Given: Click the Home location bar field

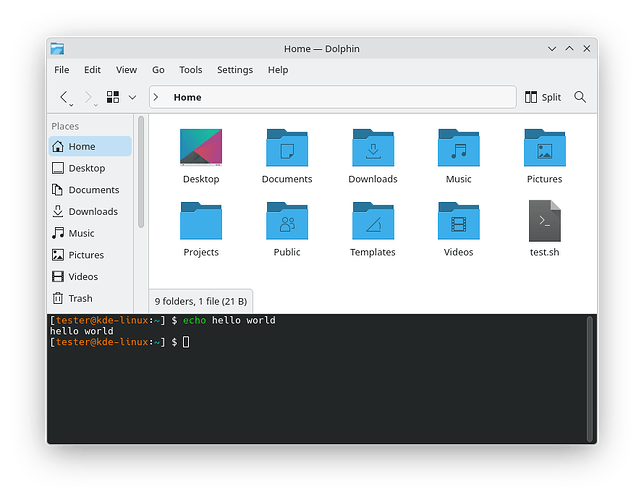Looking at the screenshot, I should click(333, 97).
